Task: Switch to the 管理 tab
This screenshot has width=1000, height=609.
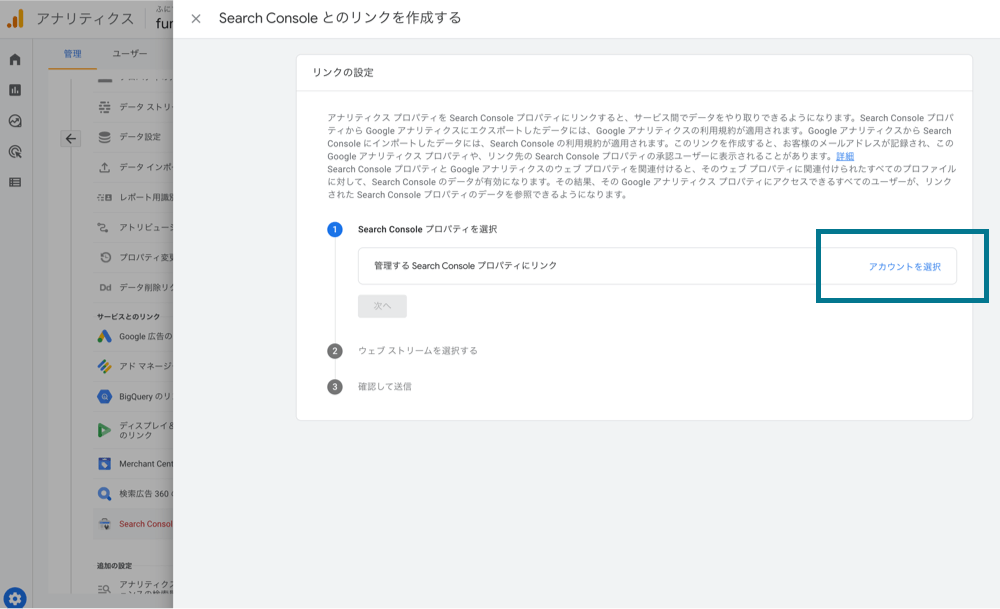Action: click(73, 54)
